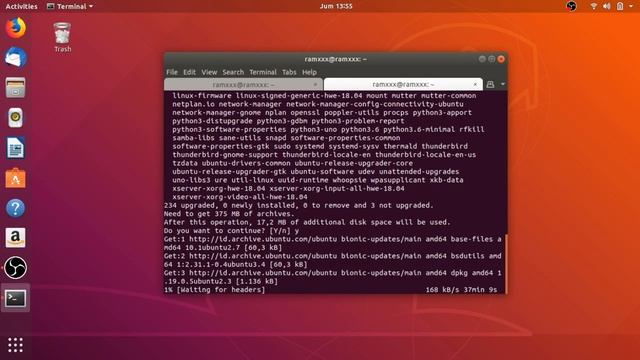Switch to the first terminal tab
Viewport: 640px width, 360px height.
coord(243,84)
